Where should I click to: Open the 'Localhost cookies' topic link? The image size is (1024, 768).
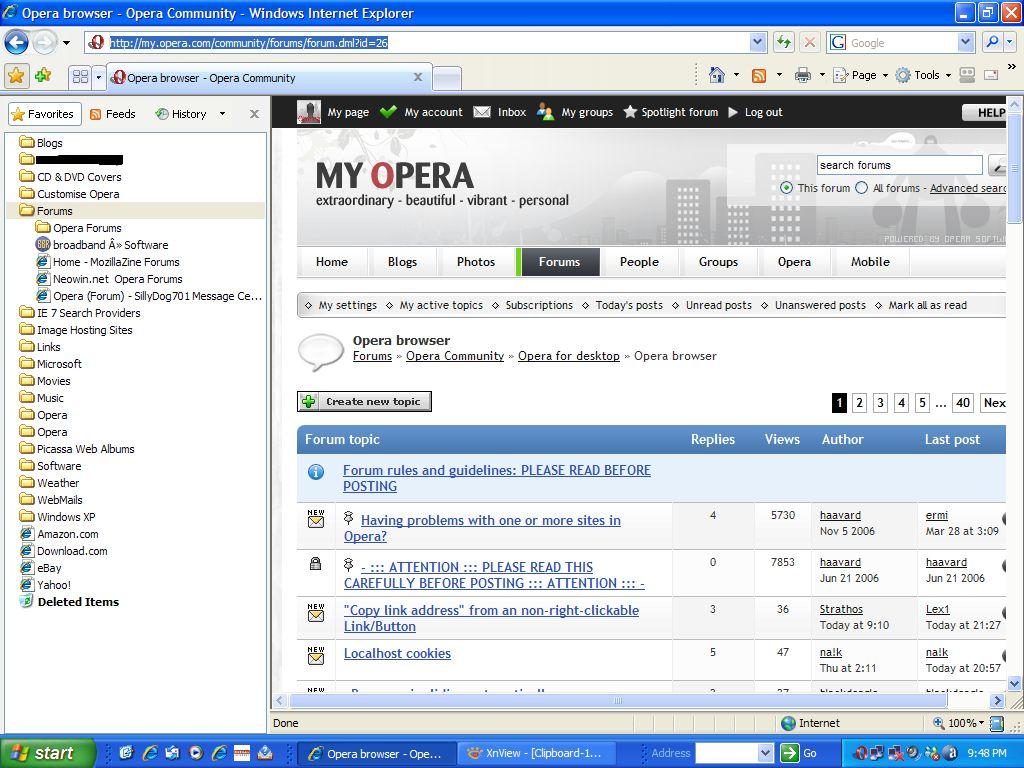coord(397,653)
